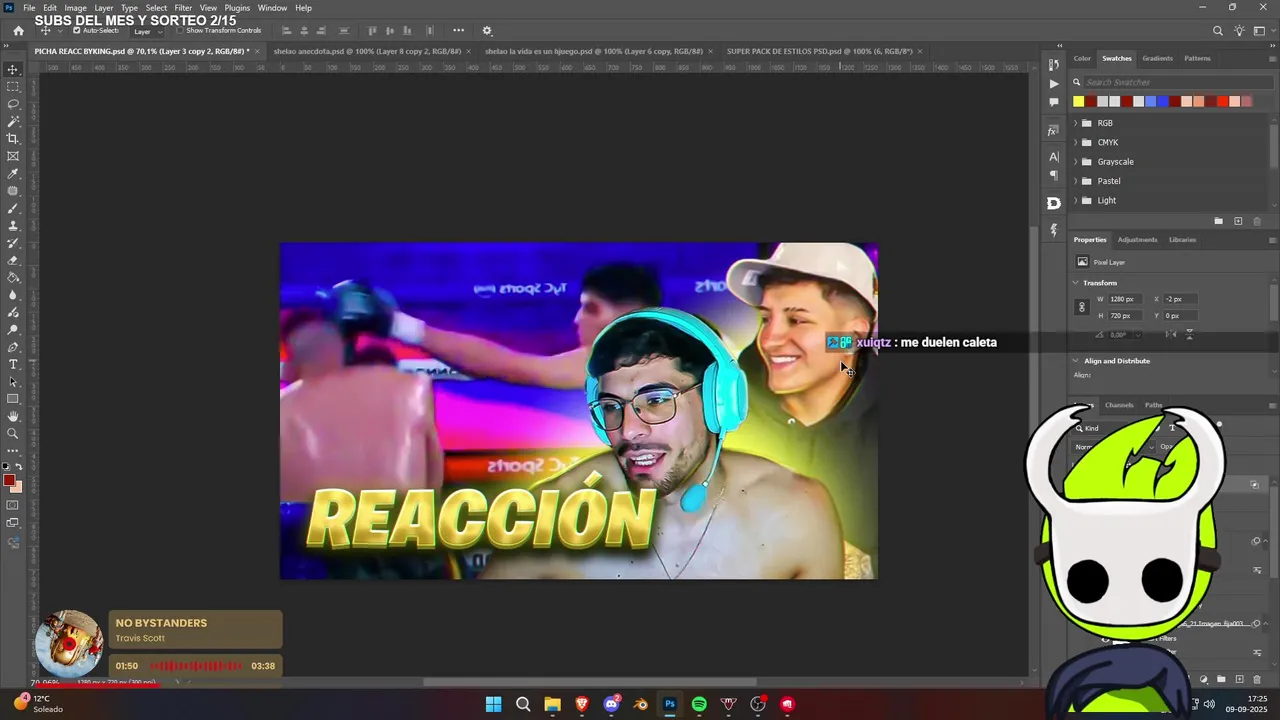Select the Magic Wand tool
1280x720 pixels.
pos(13,121)
